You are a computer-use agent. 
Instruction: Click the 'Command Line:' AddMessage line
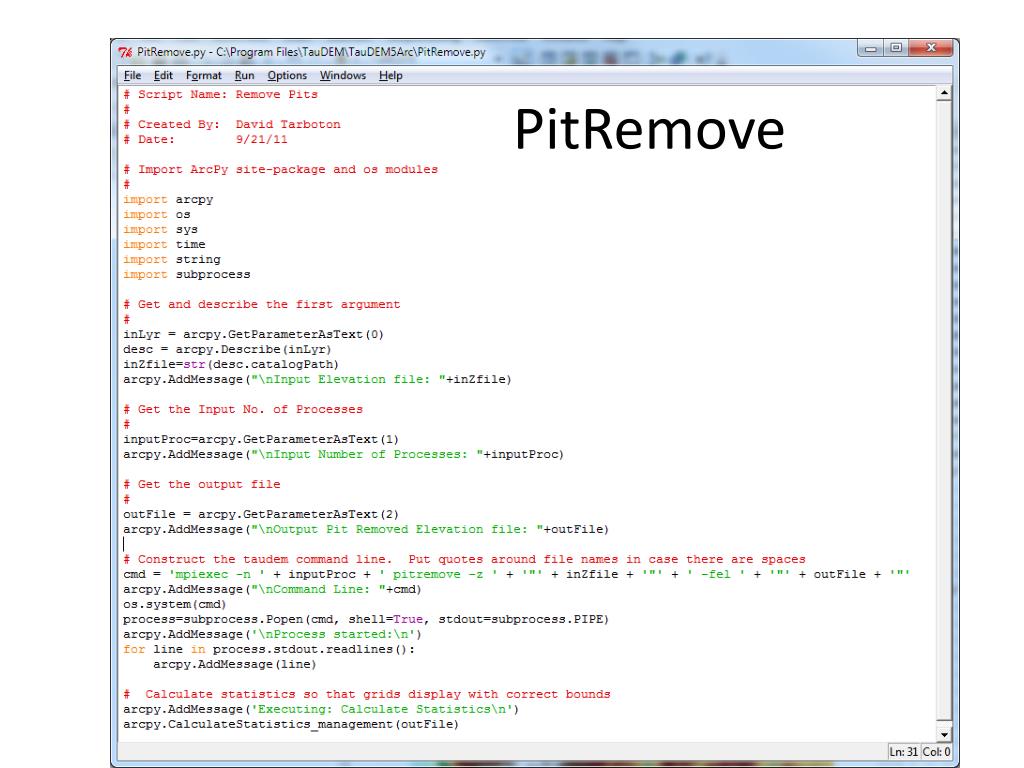[x=272, y=590]
